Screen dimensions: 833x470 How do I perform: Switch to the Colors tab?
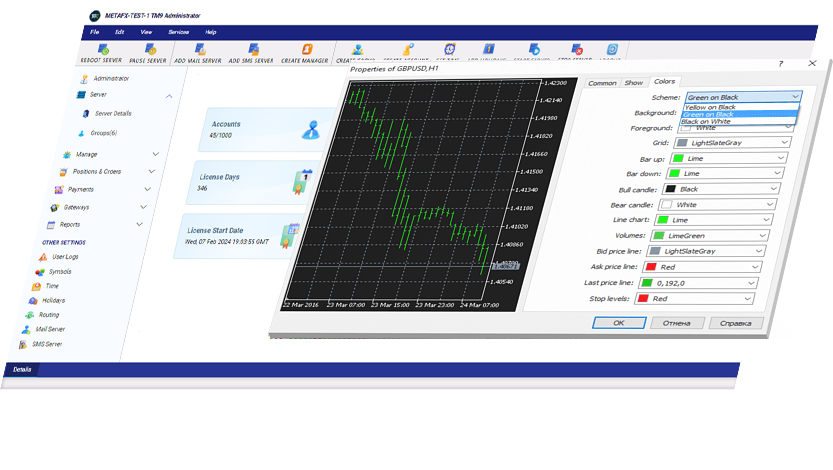(664, 82)
